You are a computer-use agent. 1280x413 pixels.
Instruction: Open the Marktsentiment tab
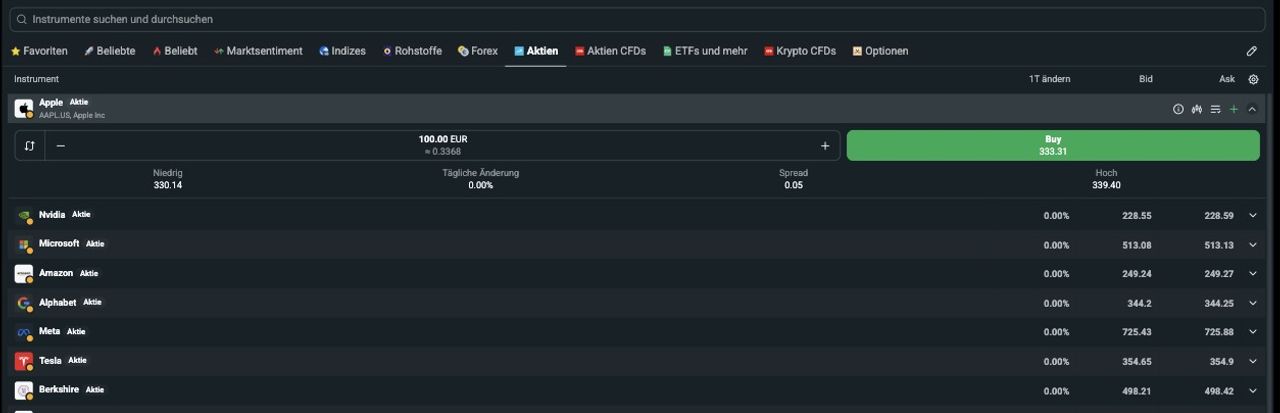(x=258, y=51)
